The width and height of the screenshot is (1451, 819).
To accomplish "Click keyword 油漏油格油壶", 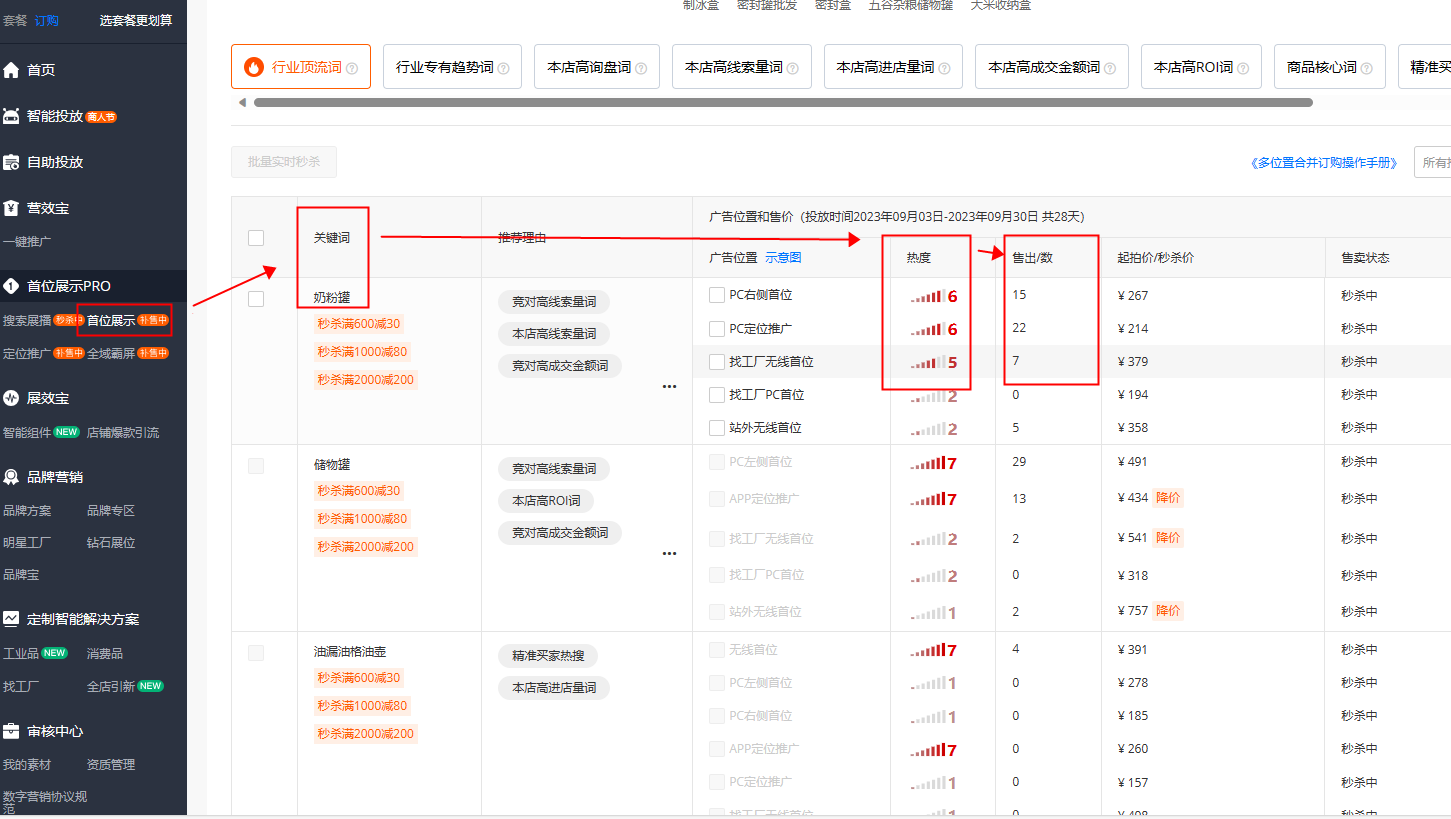I will 350,652.
